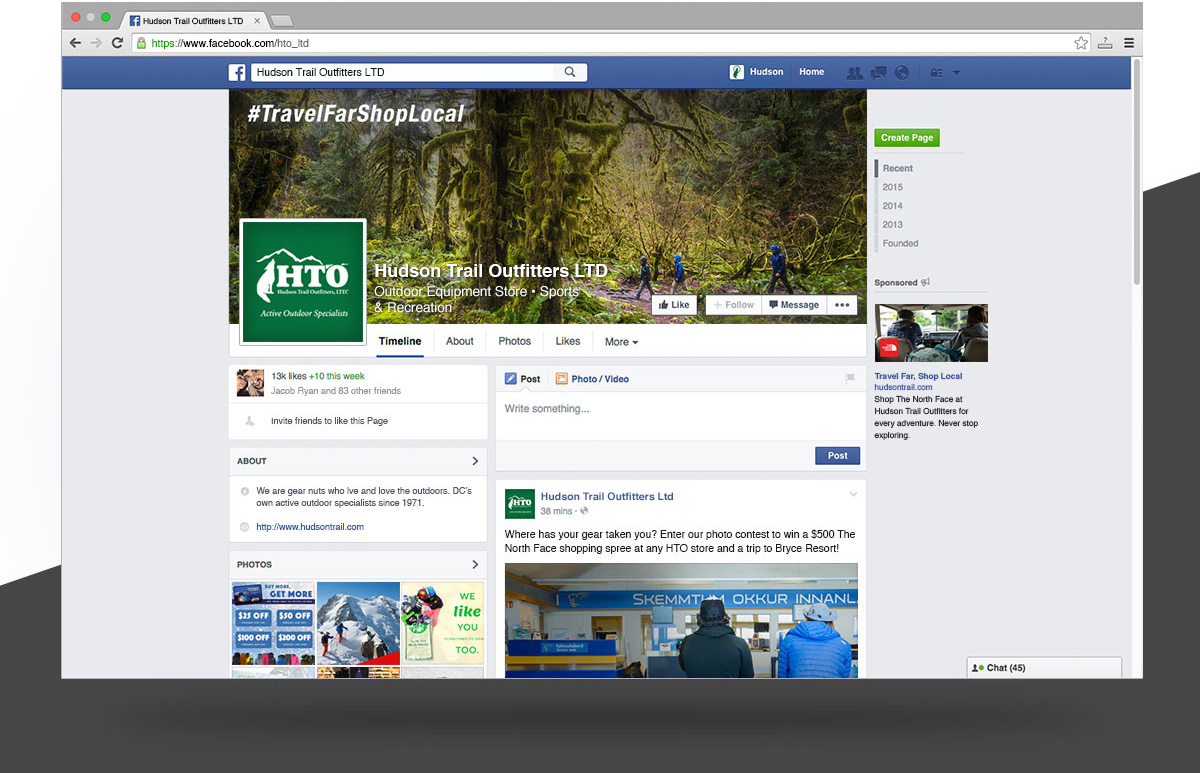Screen dimensions: 1200x773
Task: Switch to the About tab
Action: [x=460, y=341]
